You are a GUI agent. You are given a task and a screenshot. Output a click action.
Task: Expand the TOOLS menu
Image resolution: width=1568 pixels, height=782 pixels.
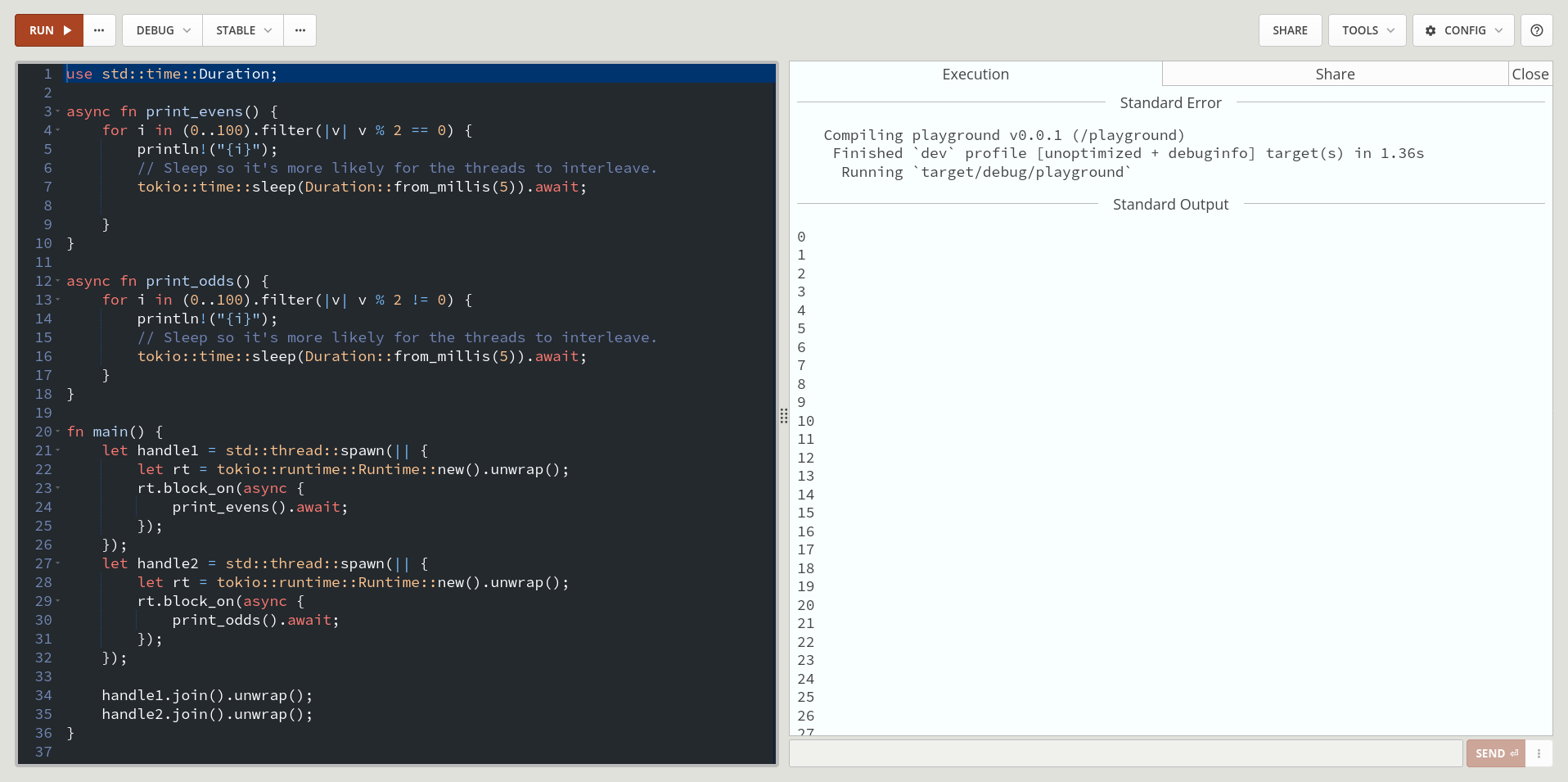(x=1367, y=30)
